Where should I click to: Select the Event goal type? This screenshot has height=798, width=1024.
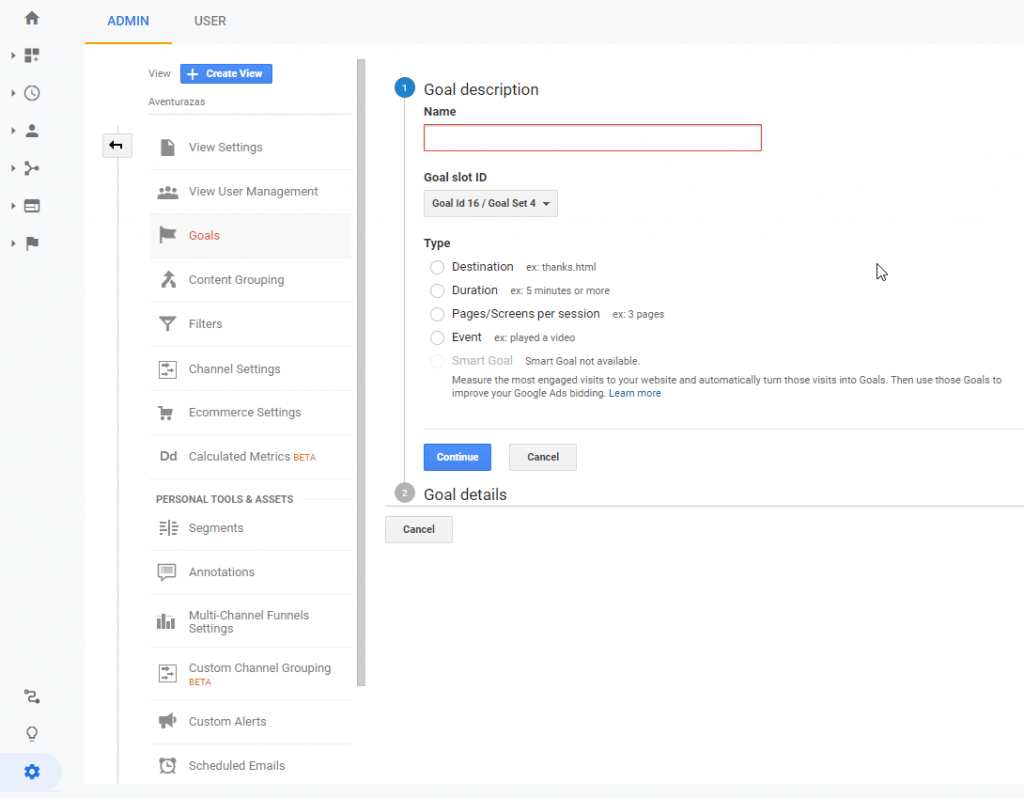(437, 338)
